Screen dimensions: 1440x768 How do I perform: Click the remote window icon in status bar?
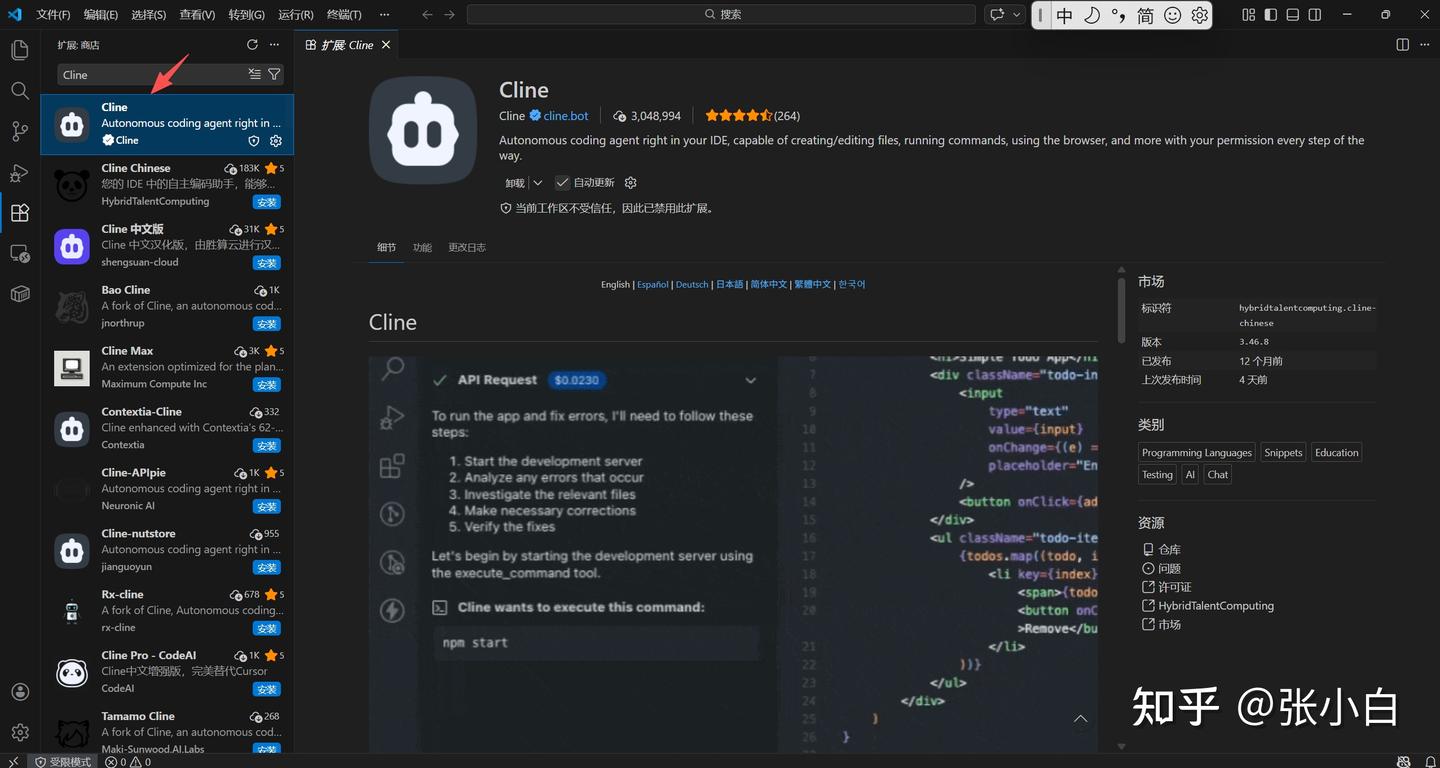click(x=13, y=761)
